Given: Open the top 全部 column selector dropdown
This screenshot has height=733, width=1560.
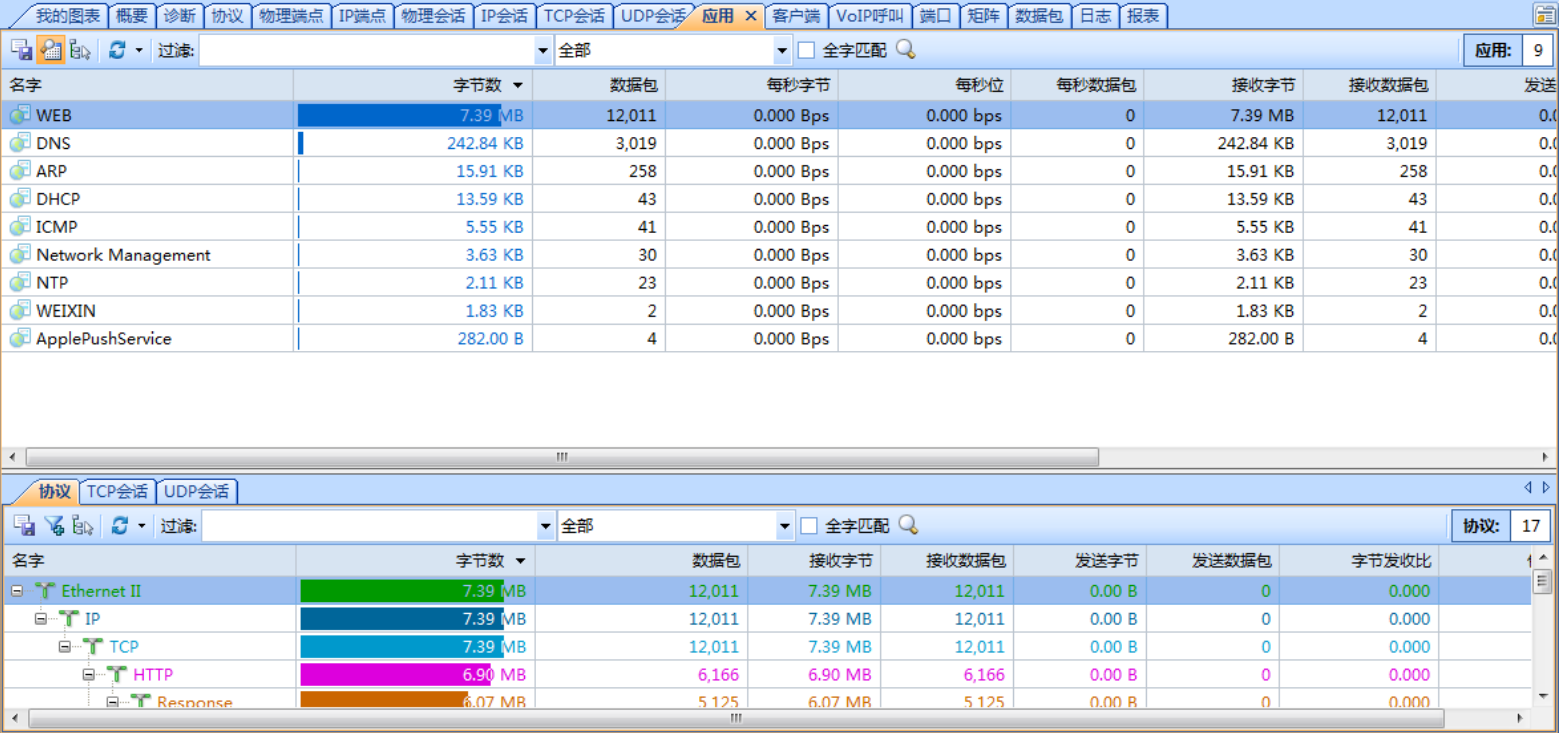Looking at the screenshot, I should pyautogui.click(x=782, y=50).
